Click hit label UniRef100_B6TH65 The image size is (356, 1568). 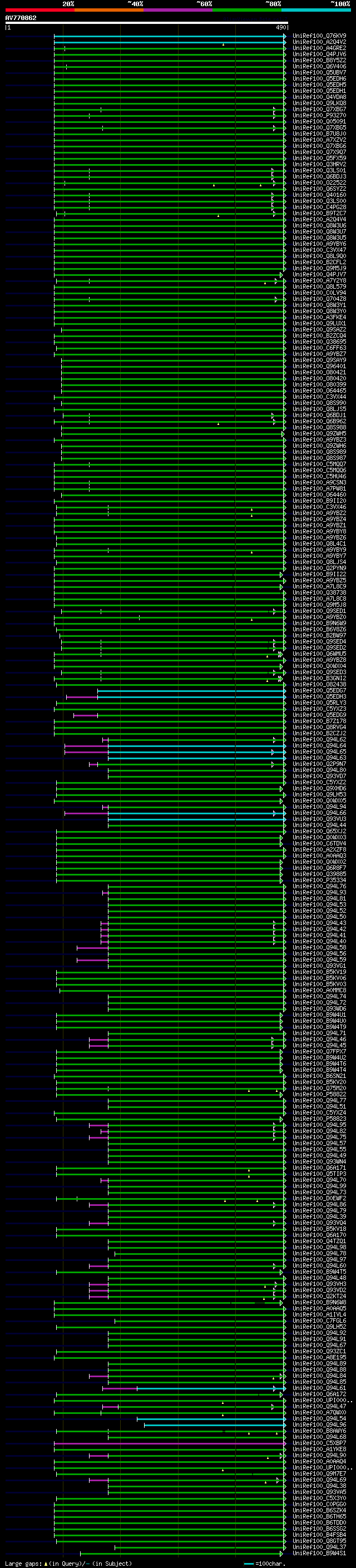(319, 1516)
